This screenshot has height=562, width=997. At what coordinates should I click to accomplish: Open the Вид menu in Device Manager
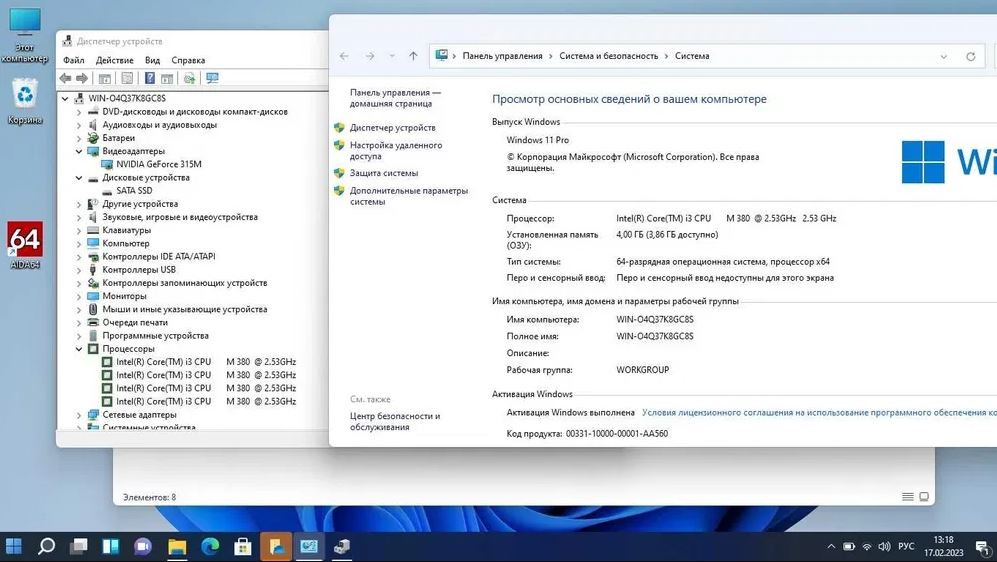pos(152,60)
